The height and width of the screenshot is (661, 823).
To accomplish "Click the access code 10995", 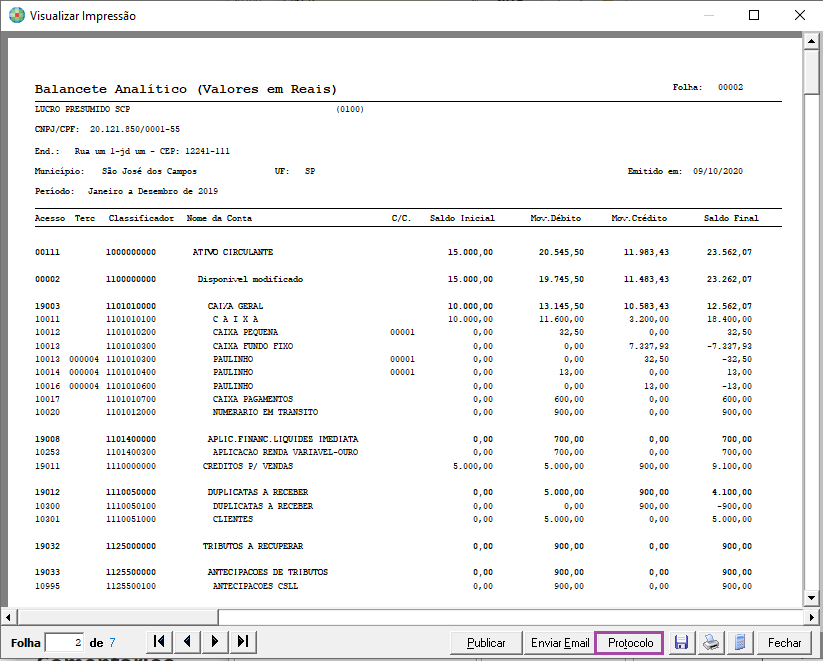I will (x=47, y=586).
